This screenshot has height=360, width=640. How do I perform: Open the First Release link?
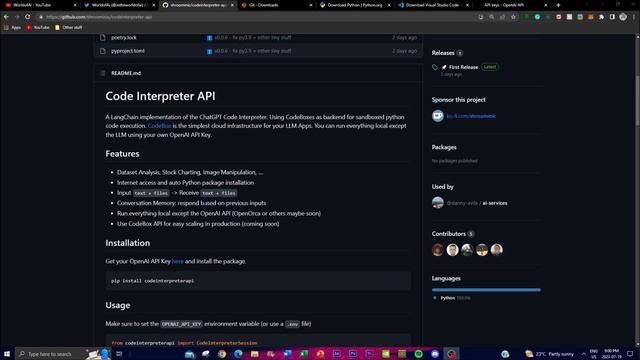click(463, 67)
